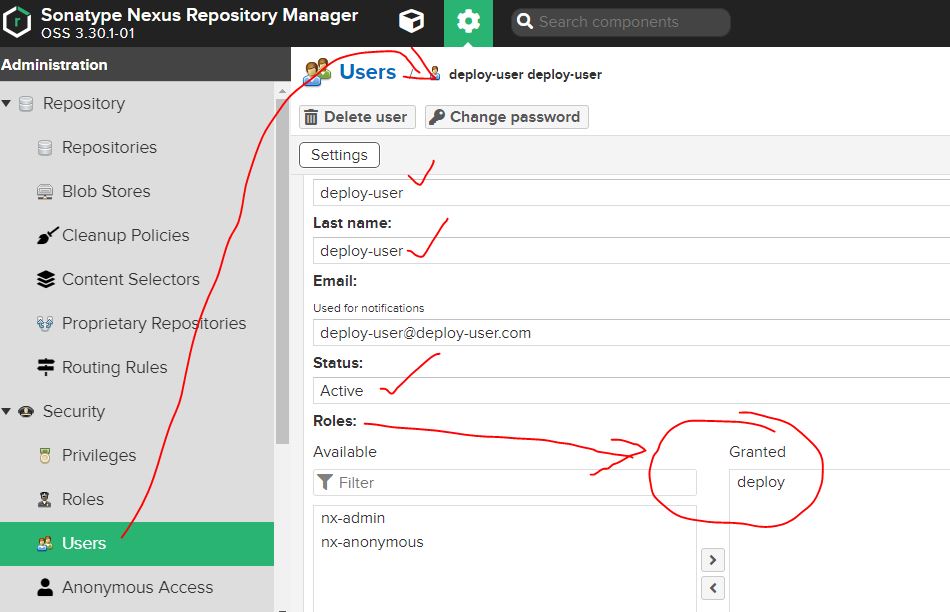This screenshot has width=950, height=612.
Task: Collapse the Repository tree section
Action: [7, 104]
